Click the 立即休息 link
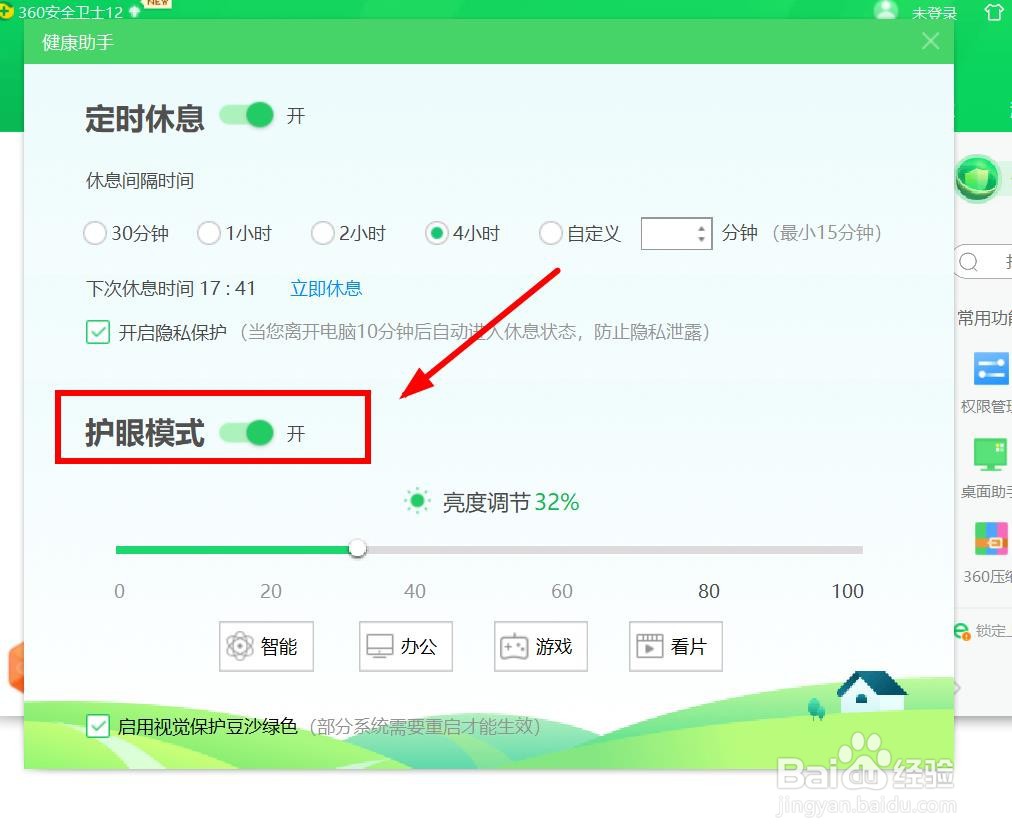1012x840 pixels. click(x=326, y=287)
